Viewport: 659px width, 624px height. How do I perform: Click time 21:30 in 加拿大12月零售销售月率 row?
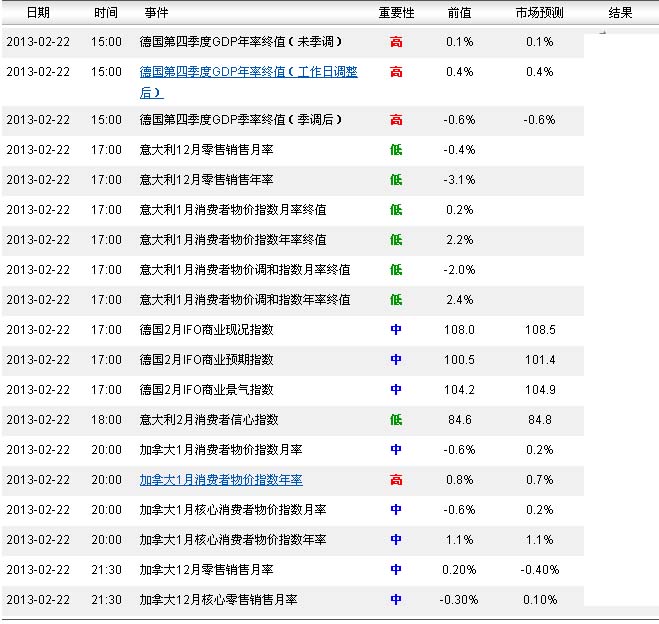tap(106, 570)
